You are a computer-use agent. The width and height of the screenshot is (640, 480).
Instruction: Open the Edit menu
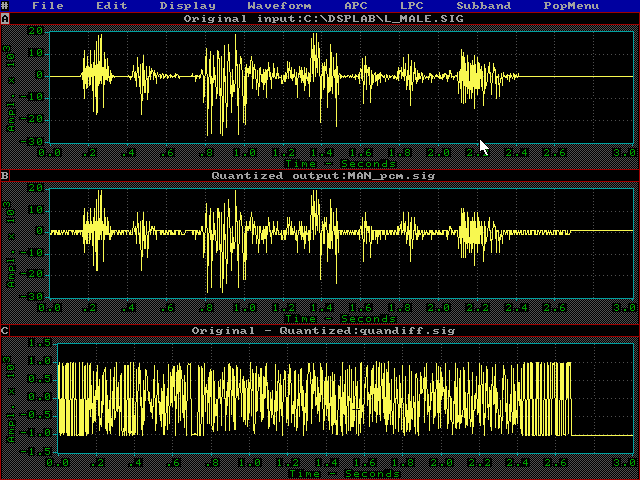[112, 6]
